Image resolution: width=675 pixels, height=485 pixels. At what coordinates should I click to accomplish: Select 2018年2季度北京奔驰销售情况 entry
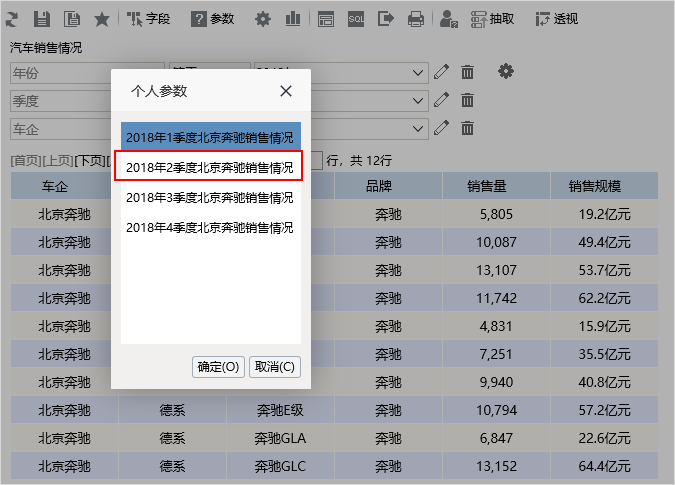click(209, 167)
